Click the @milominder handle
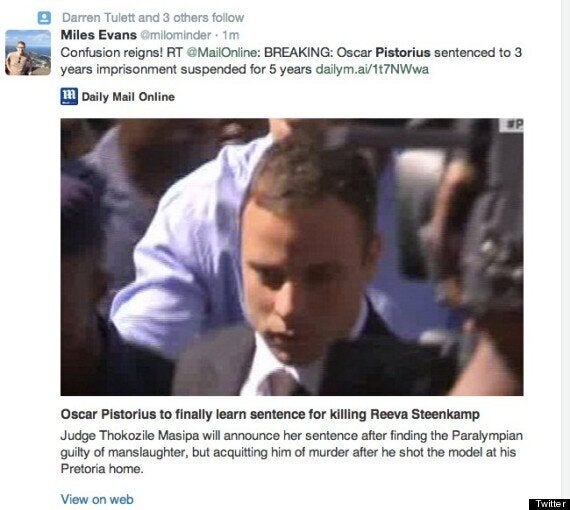570x510 pixels. (x=176, y=35)
